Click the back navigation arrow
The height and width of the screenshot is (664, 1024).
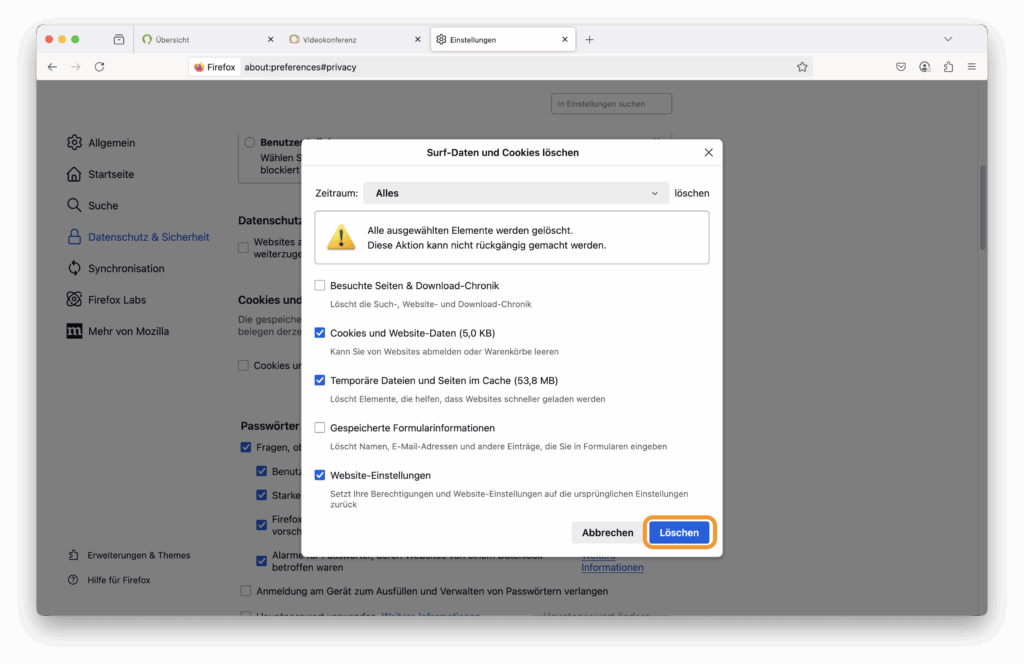pyautogui.click(x=52, y=67)
